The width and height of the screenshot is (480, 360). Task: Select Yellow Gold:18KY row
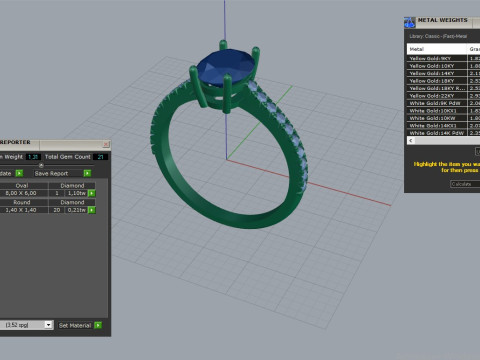(437, 81)
